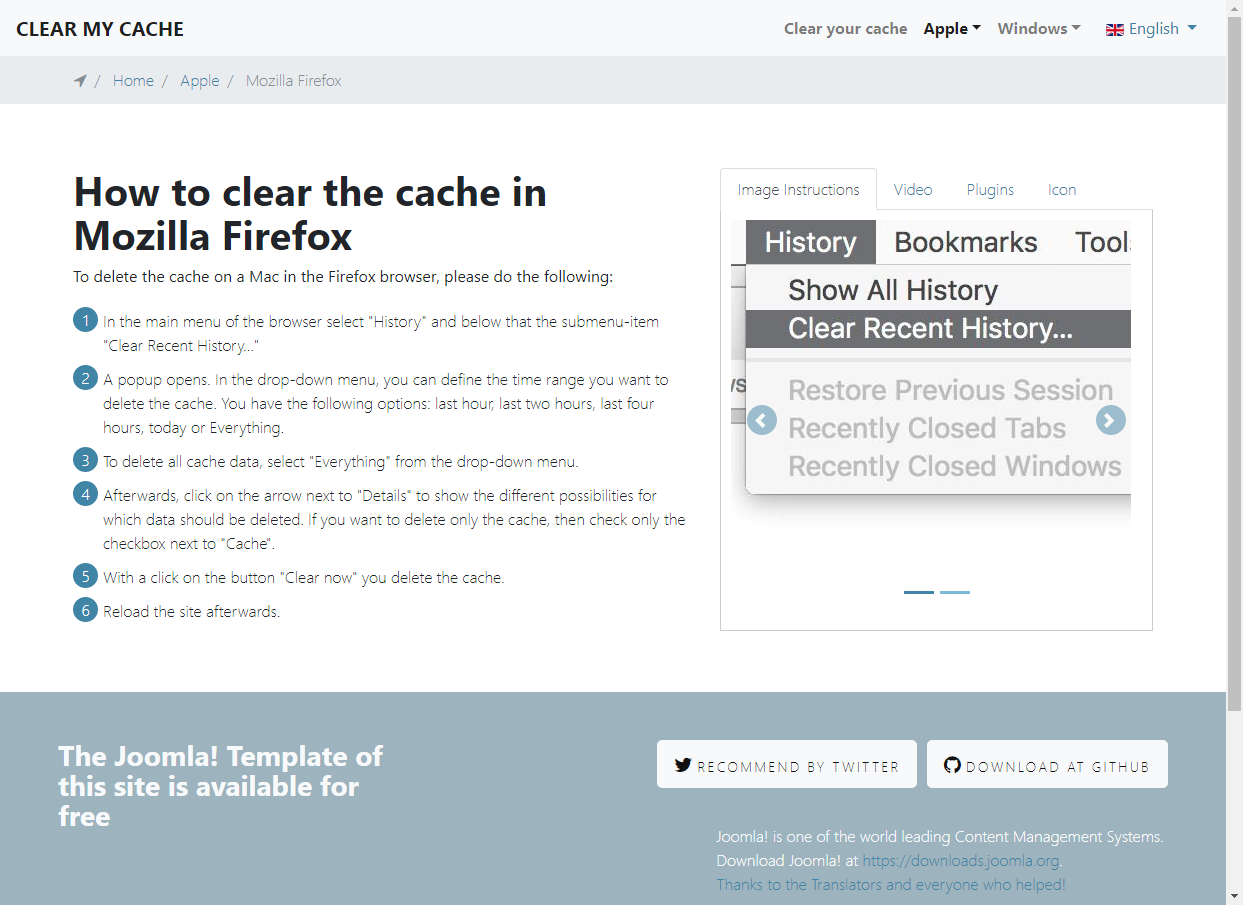Click the Twitter bird icon
This screenshot has width=1243, height=905.
[x=683, y=765]
